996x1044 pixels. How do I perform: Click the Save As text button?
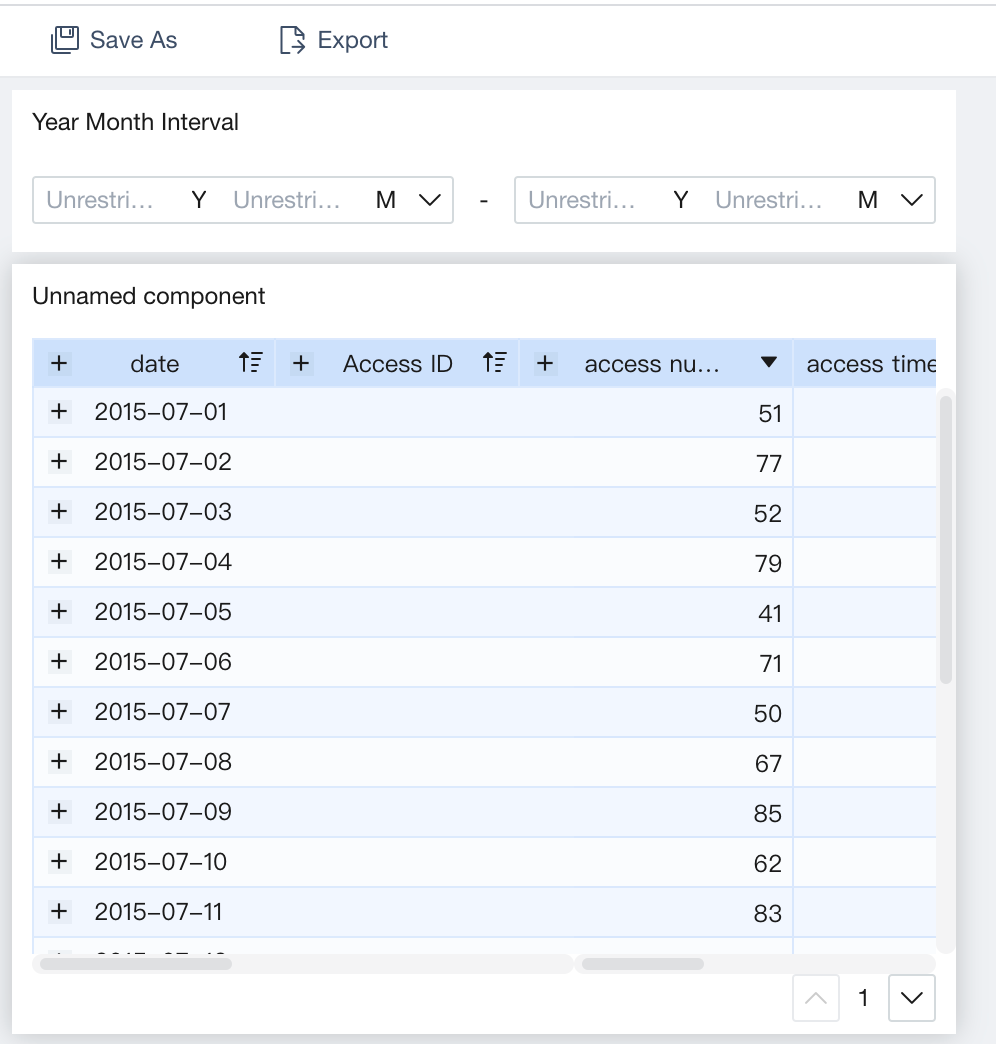click(134, 40)
